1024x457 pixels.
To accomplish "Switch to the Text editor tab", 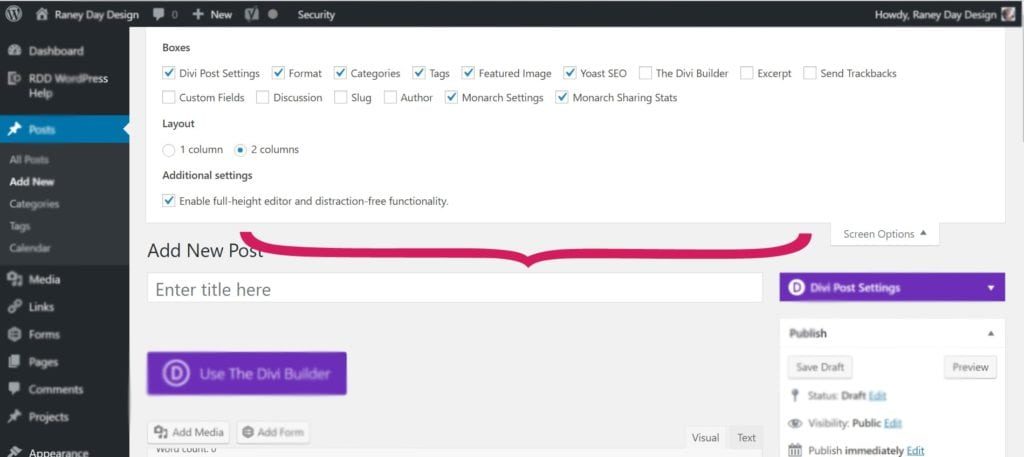I will 746,437.
